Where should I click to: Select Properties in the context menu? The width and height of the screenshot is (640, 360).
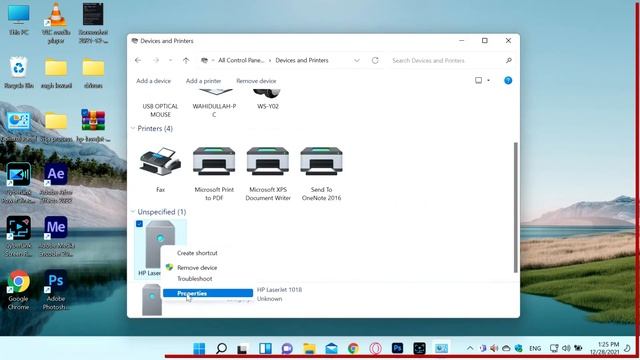coord(208,293)
